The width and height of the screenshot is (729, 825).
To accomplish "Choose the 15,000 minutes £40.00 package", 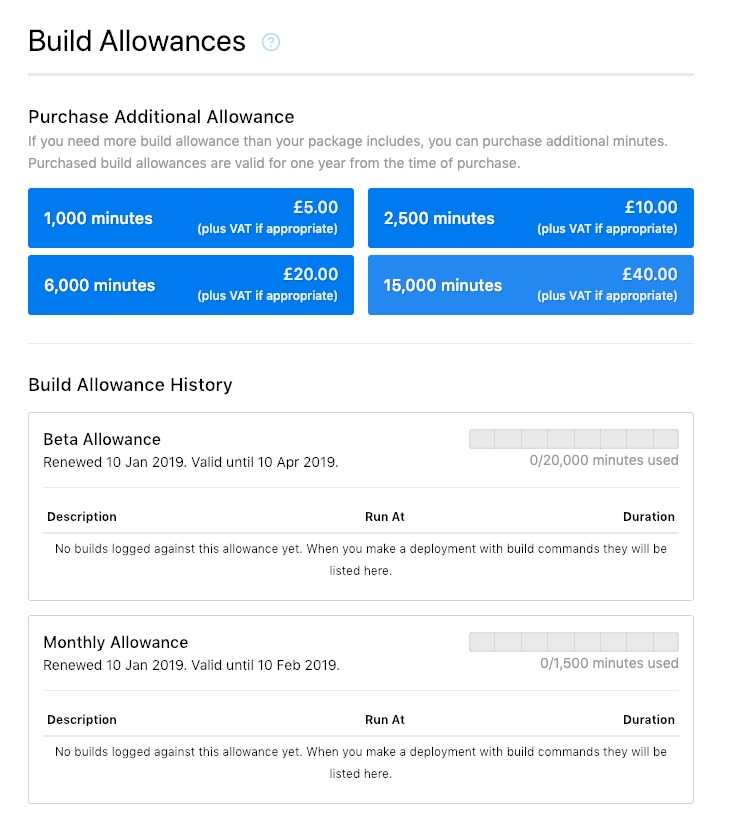I will pyautogui.click(x=531, y=285).
